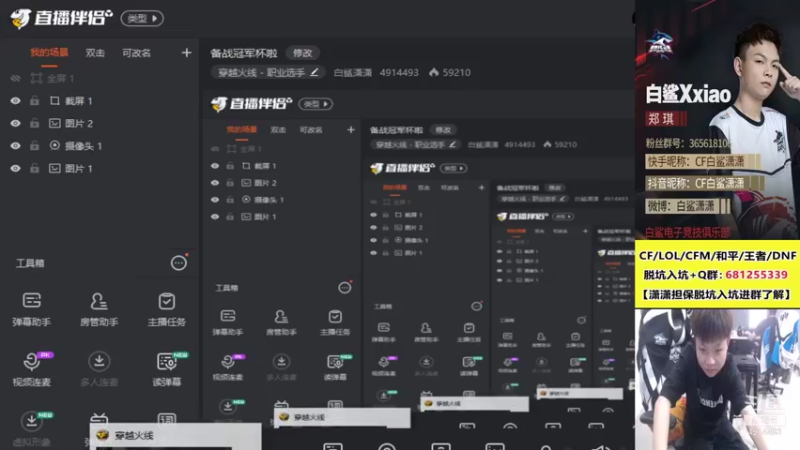
Task: Open 房管助手 in the first nested preview
Action: 281,322
